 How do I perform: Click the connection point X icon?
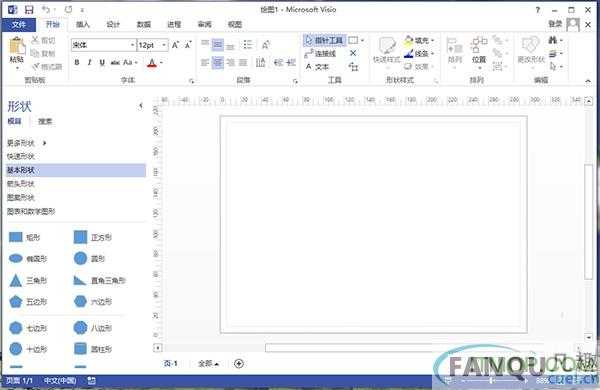(x=353, y=53)
